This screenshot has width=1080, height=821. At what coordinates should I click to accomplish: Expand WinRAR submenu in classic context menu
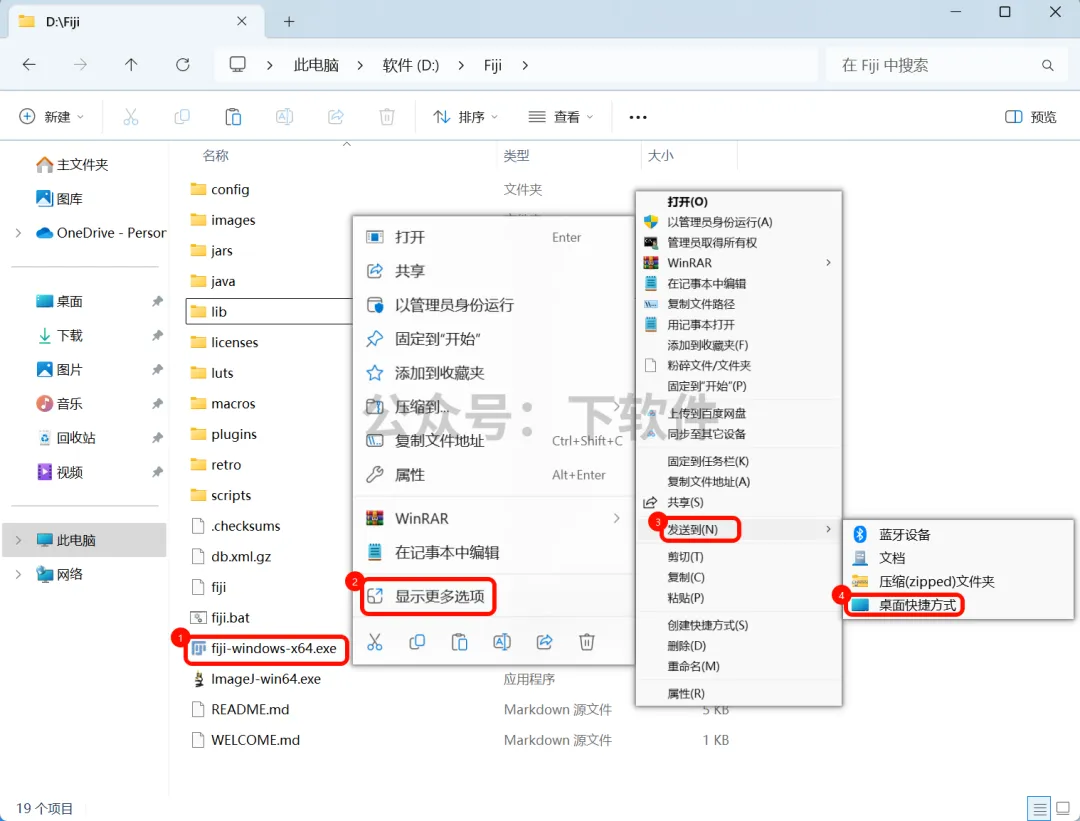point(829,262)
